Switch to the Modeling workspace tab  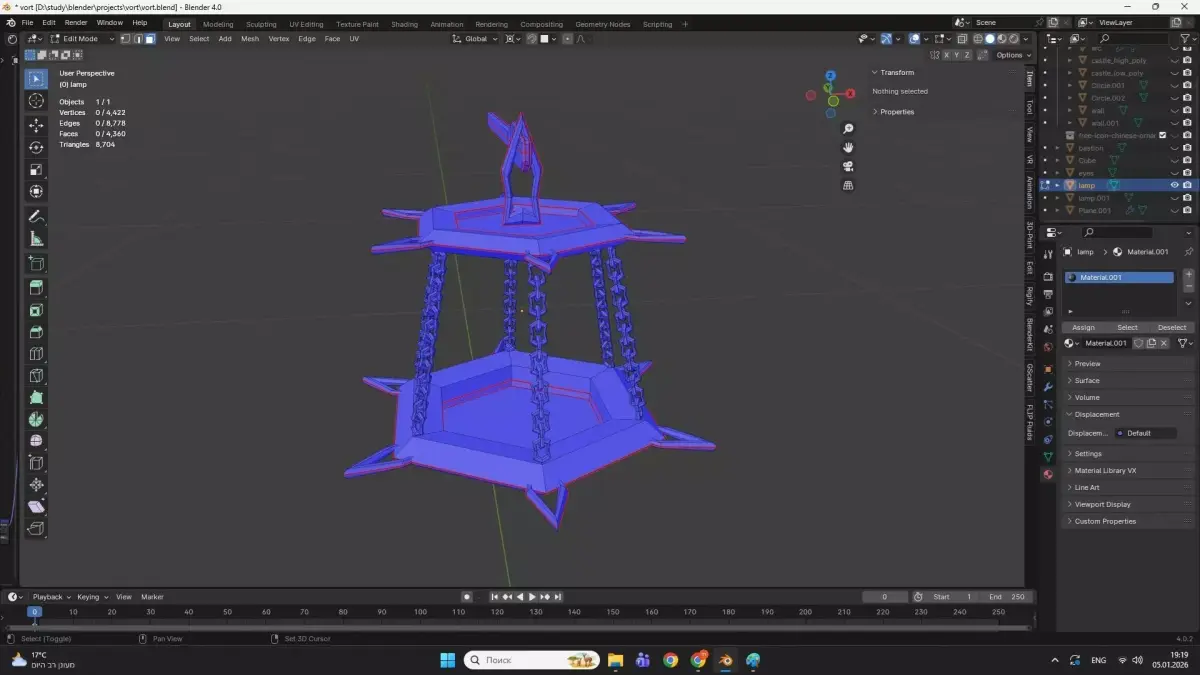(x=218, y=24)
